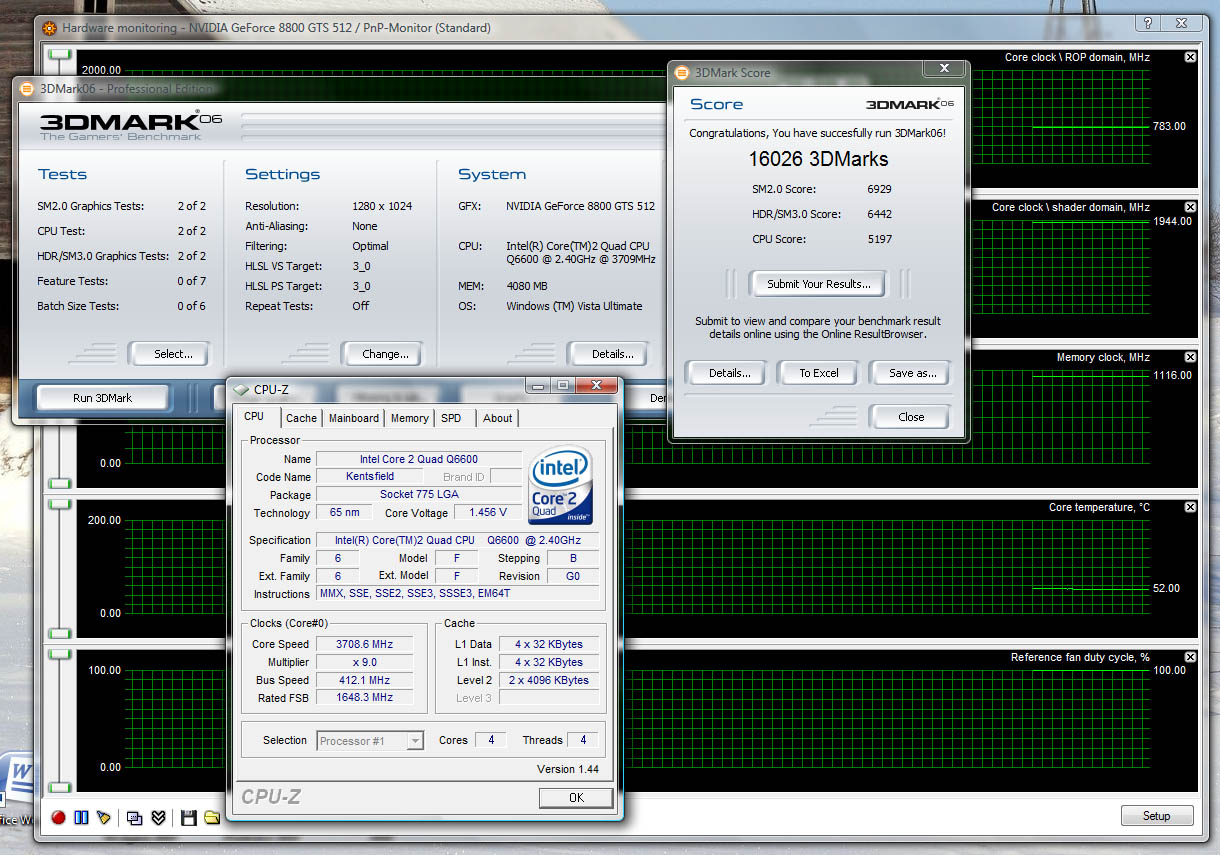Viewport: 1220px width, 855px height.
Task: Select the About tab in CPU-Z
Action: [498, 418]
